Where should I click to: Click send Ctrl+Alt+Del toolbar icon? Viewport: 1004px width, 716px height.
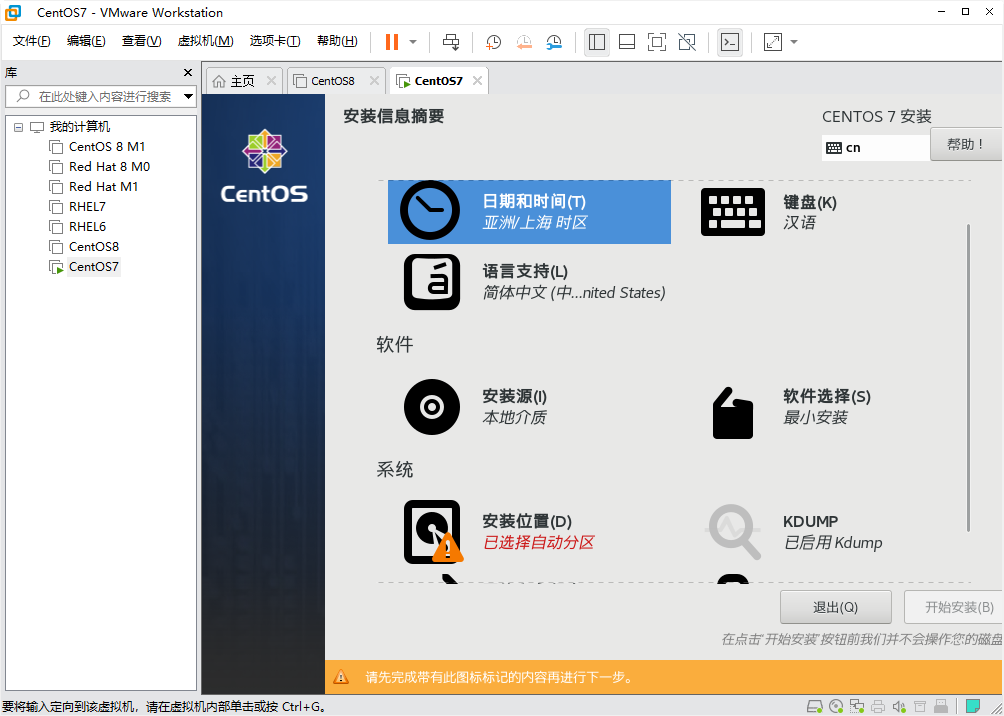(451, 42)
